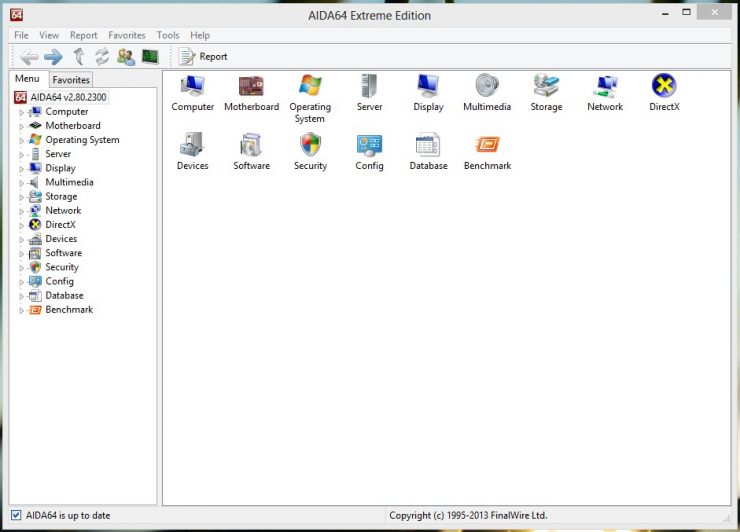Open the Software icon in main panel
The height and width of the screenshot is (532, 740).
[251, 144]
